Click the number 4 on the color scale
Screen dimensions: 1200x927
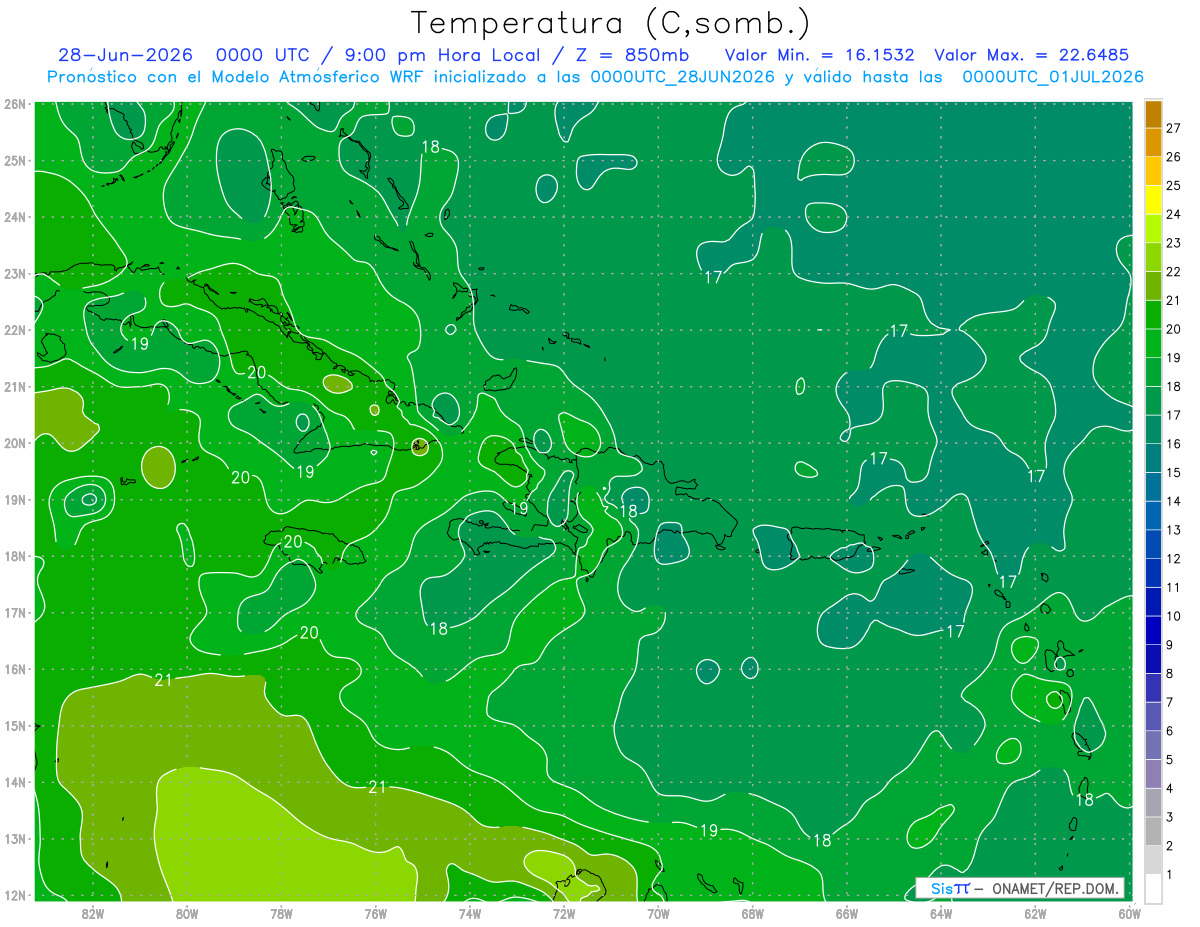[1170, 789]
